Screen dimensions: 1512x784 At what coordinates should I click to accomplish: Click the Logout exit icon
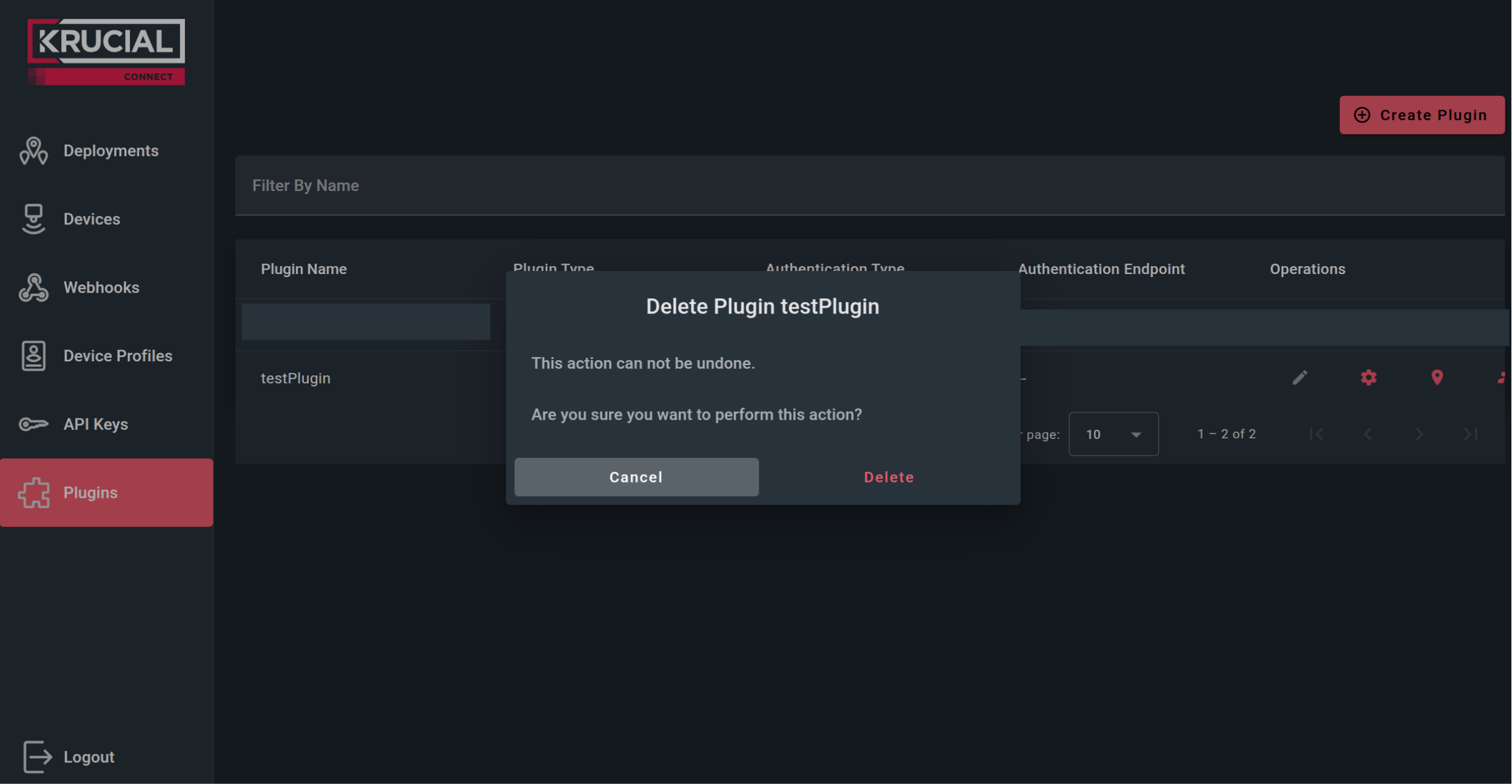point(36,757)
